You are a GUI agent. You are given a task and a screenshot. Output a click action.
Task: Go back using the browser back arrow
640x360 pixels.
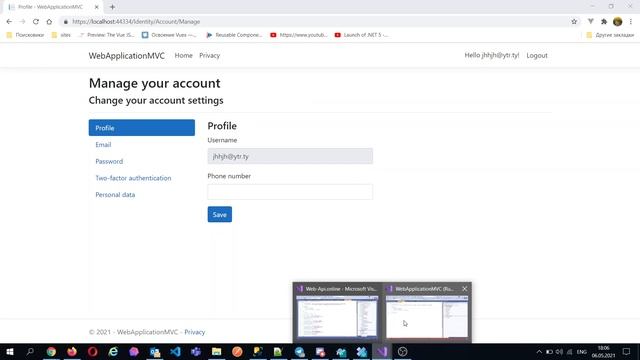coord(9,22)
